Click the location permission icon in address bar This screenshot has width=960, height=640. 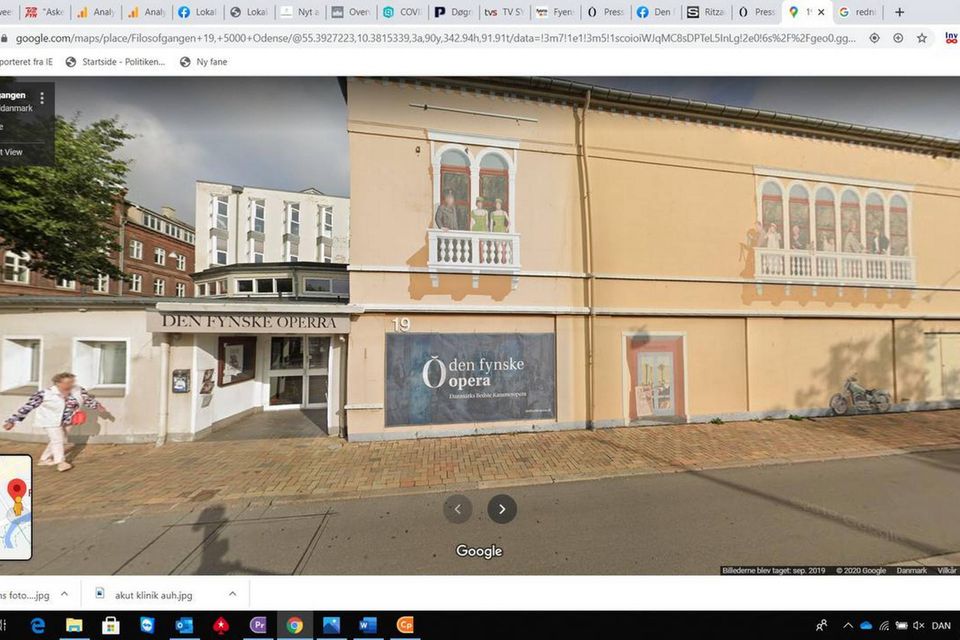[874, 38]
